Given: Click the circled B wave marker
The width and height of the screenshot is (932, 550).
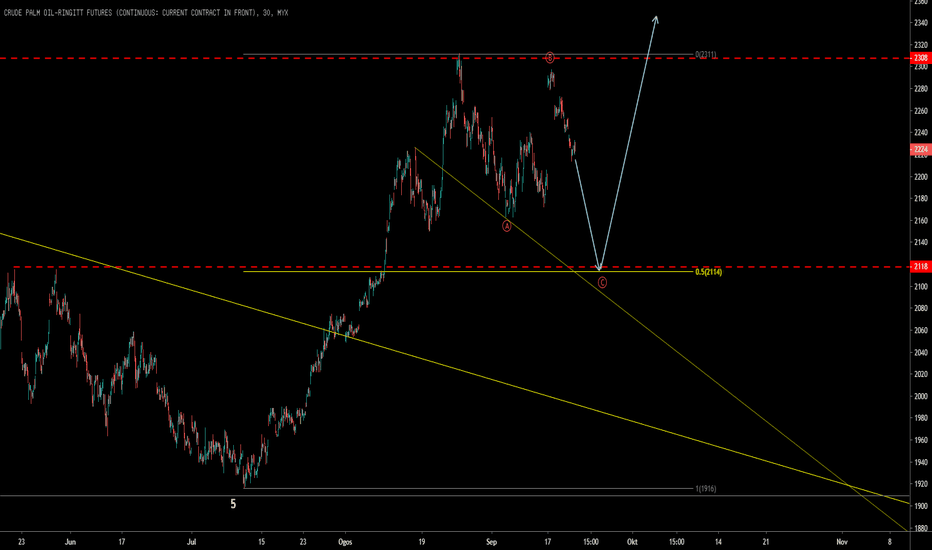Looking at the screenshot, I should tap(550, 58).
